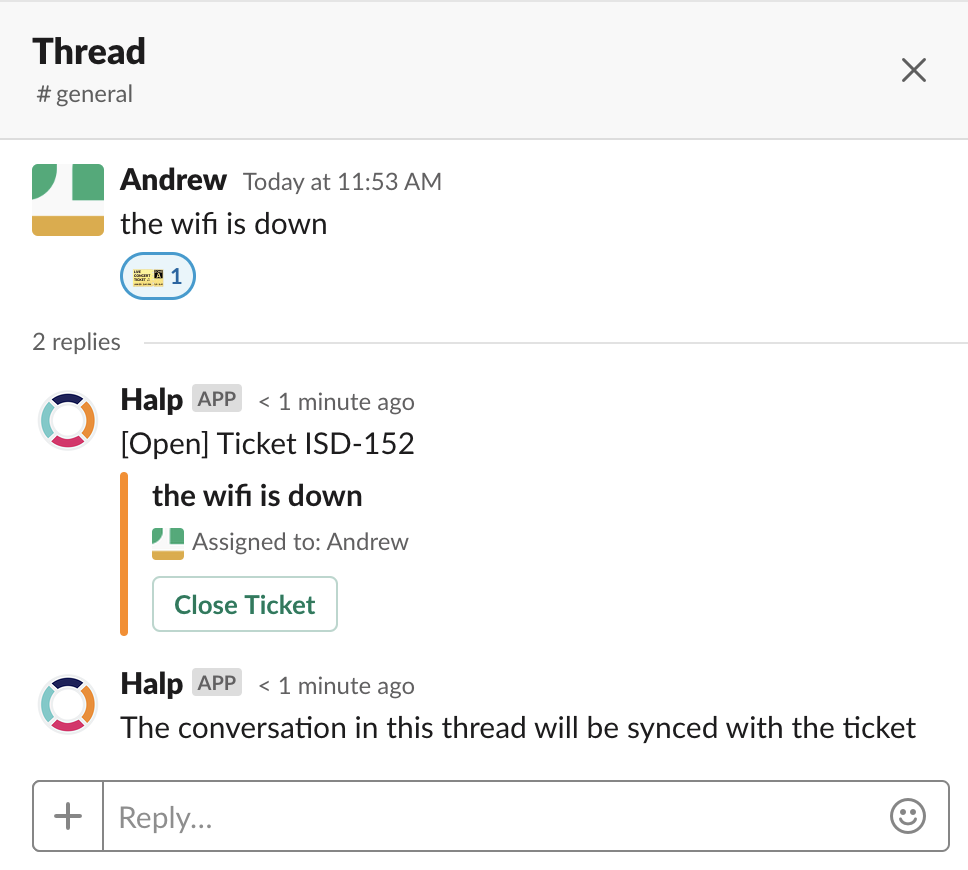Click first Halp message's timestamp
Screen dimensions: 968x870
(x=336, y=402)
